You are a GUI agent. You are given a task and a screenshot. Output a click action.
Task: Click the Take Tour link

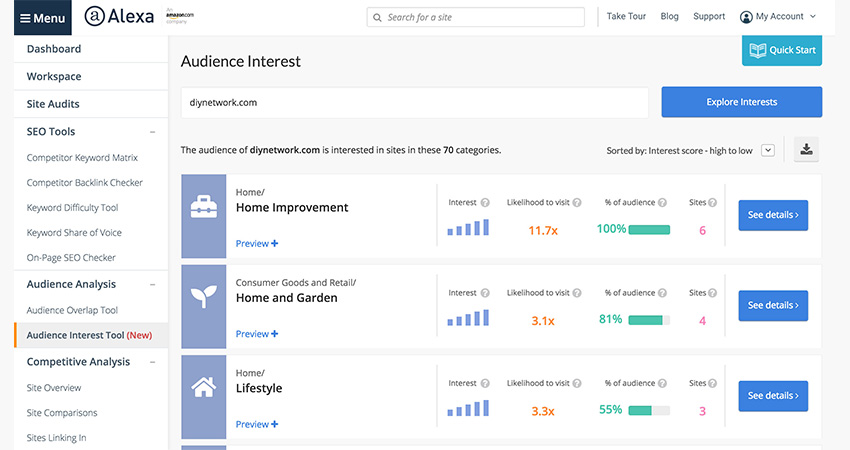(626, 16)
